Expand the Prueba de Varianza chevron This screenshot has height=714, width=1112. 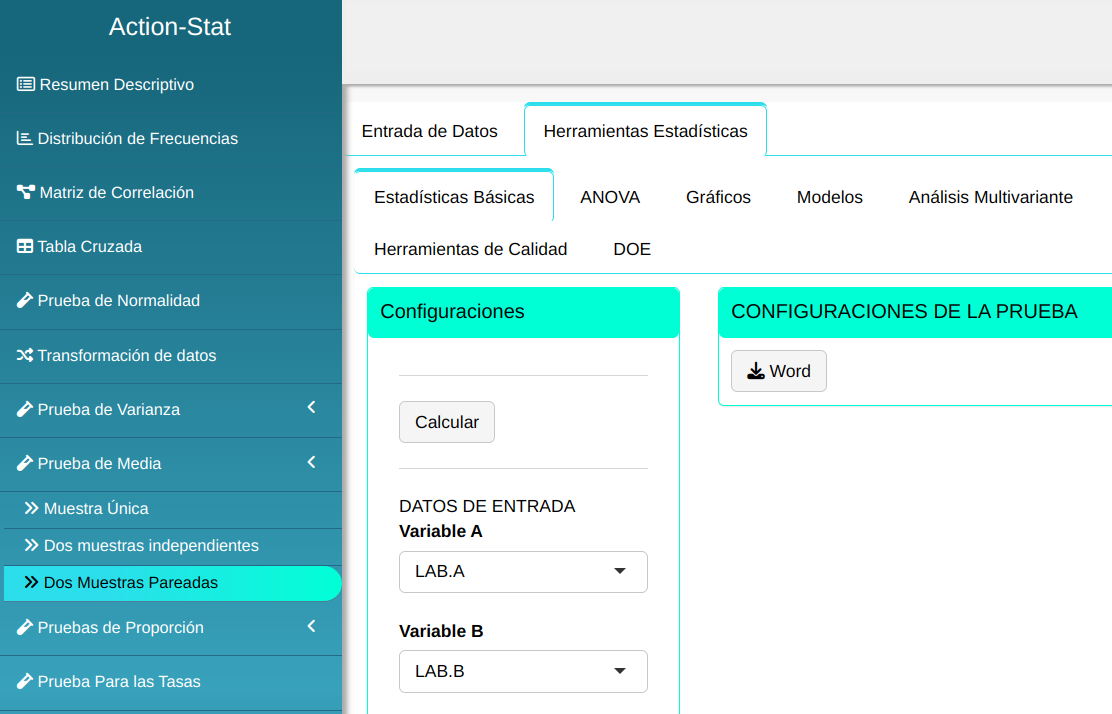pos(311,408)
